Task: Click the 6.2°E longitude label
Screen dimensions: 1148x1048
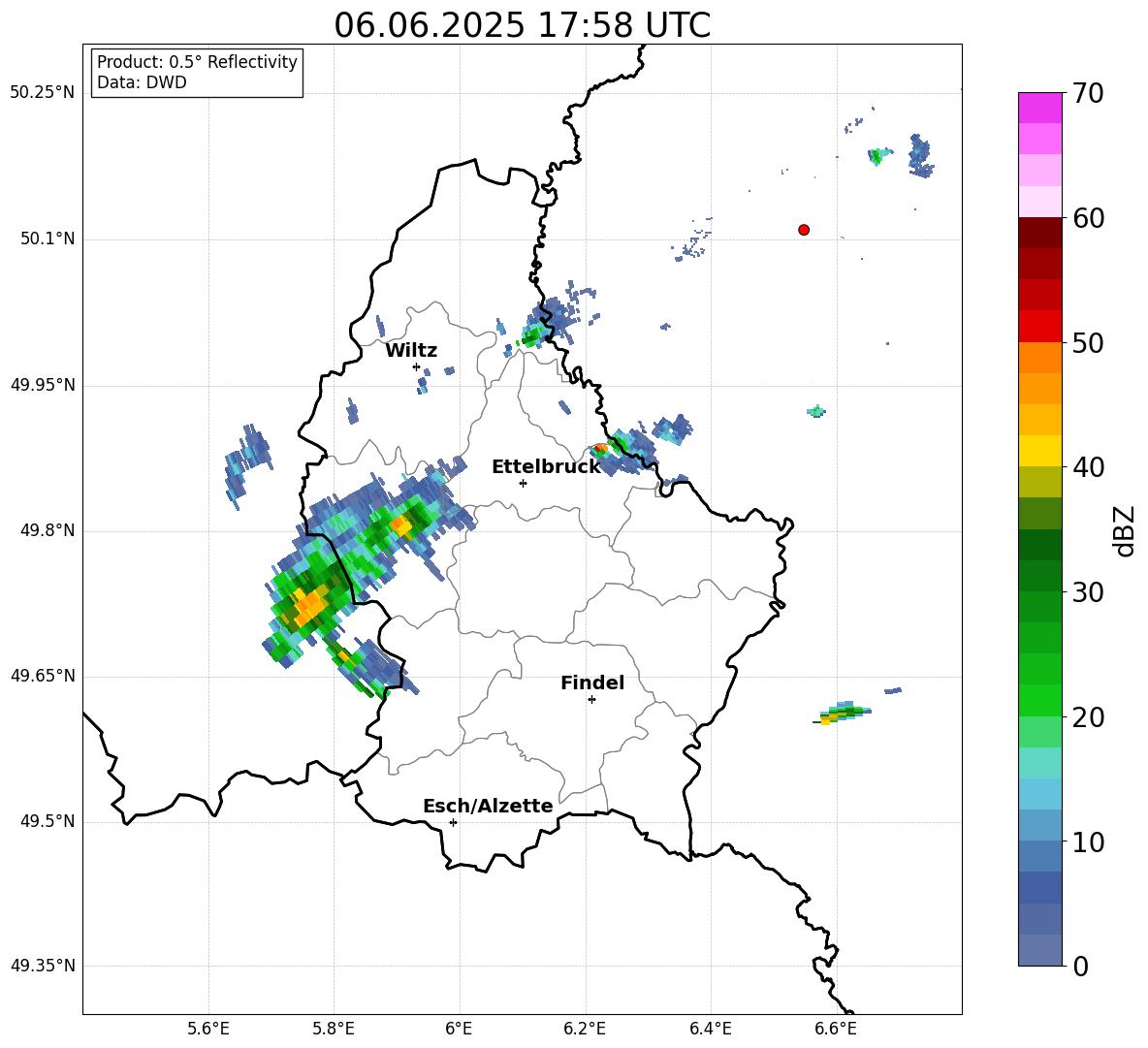Action: click(585, 1029)
